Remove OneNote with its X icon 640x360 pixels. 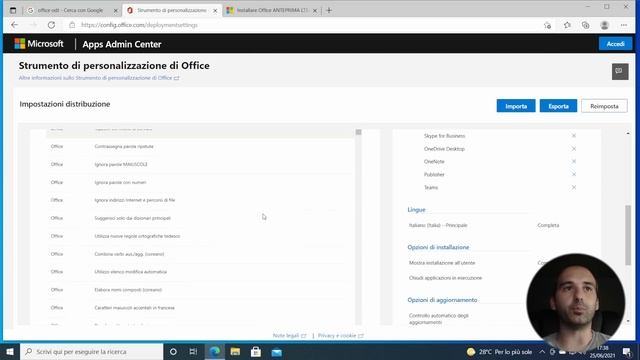click(573, 161)
